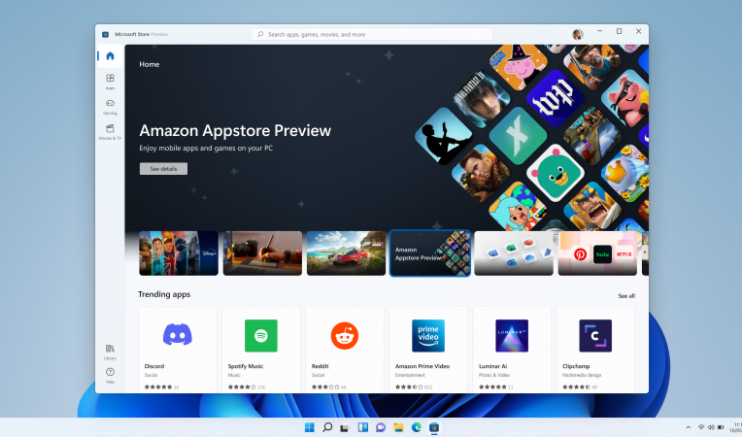Select the Amazon Appstore Preview thumbnail
Viewport: 742px width, 437px height.
click(430, 253)
